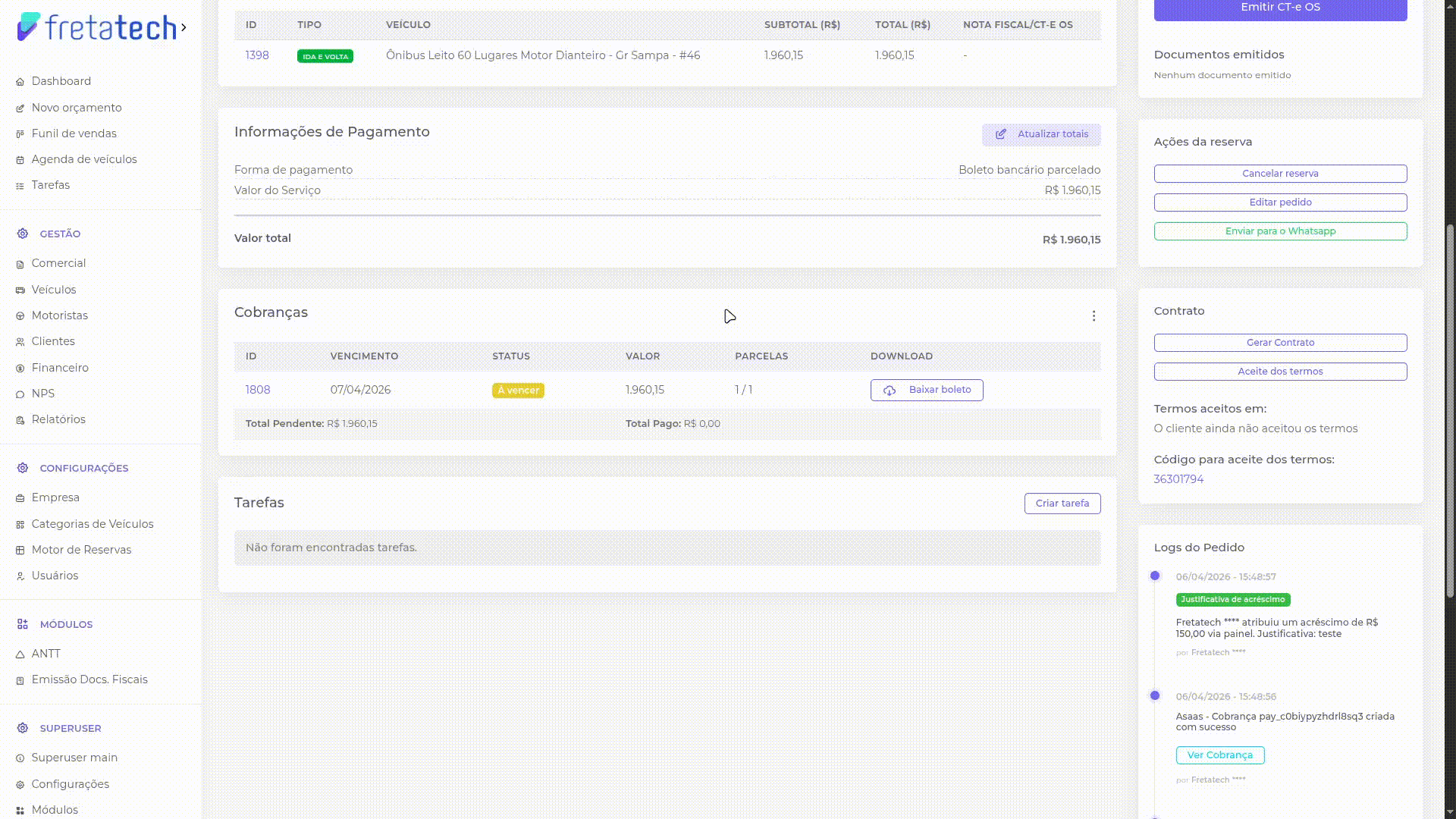
Task: Click the terms acceptance code 36301794
Action: pos(1178,479)
